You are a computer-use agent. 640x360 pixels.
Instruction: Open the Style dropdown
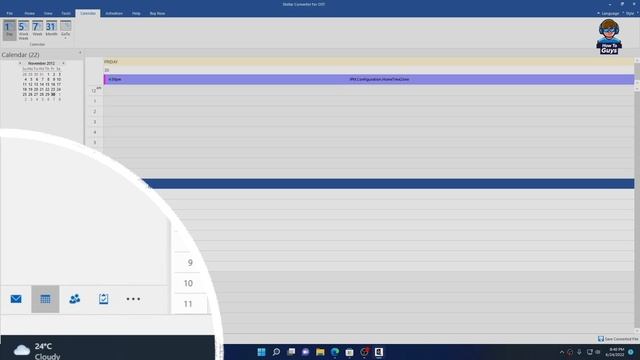click(x=631, y=13)
